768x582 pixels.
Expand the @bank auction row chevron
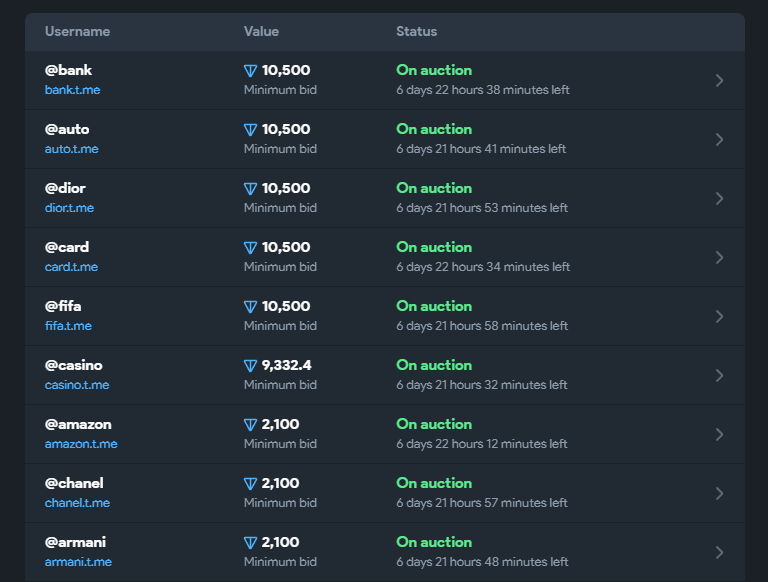(719, 81)
